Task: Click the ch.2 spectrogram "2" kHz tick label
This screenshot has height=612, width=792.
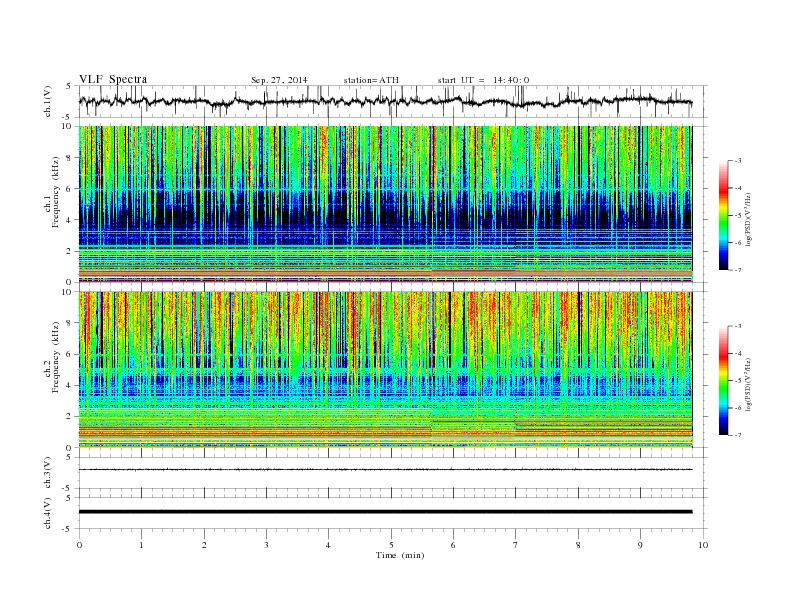Action: [70, 417]
